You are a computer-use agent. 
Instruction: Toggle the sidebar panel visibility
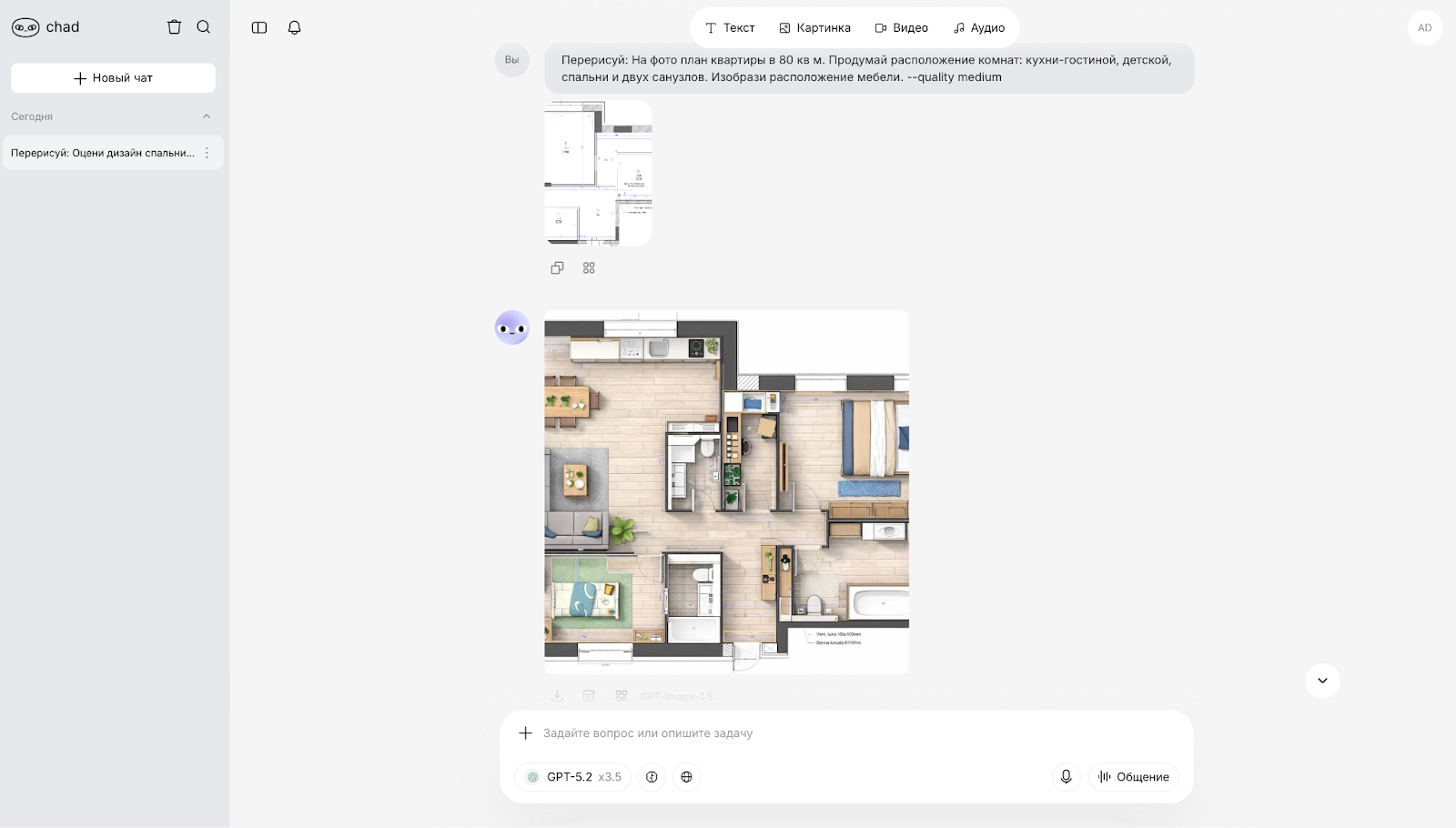point(259,27)
